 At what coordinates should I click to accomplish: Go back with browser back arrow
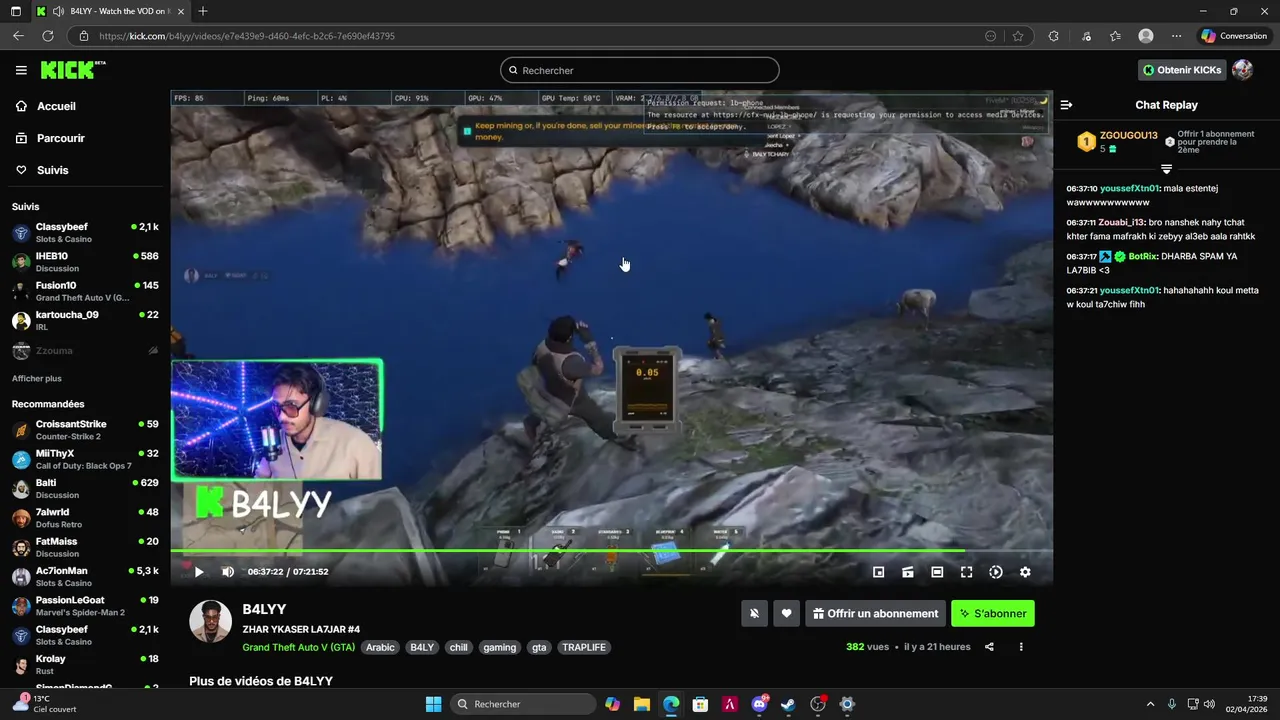tap(18, 36)
